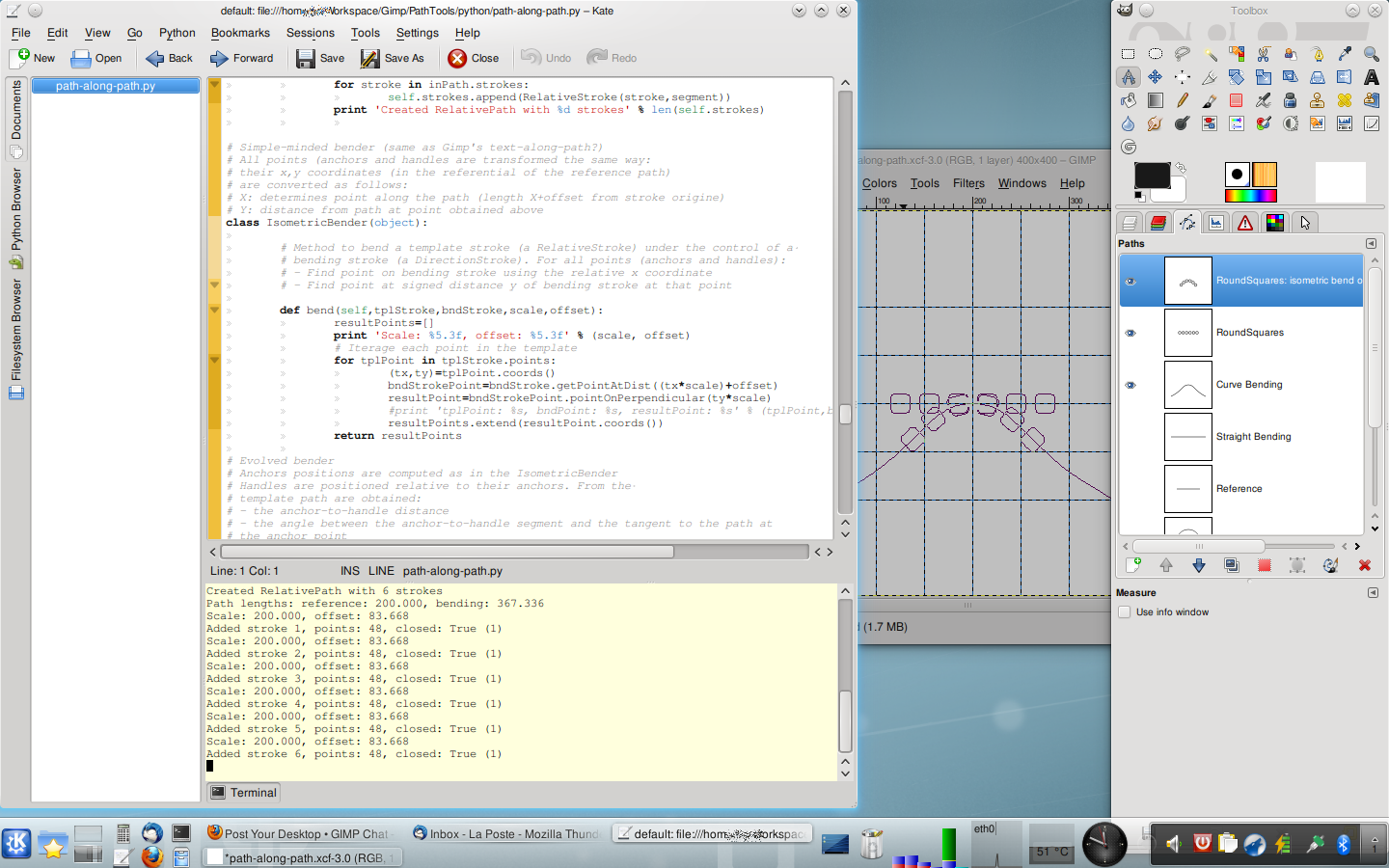Enable the Use info window checkbox
The width and height of the screenshot is (1389, 868).
[1125, 612]
